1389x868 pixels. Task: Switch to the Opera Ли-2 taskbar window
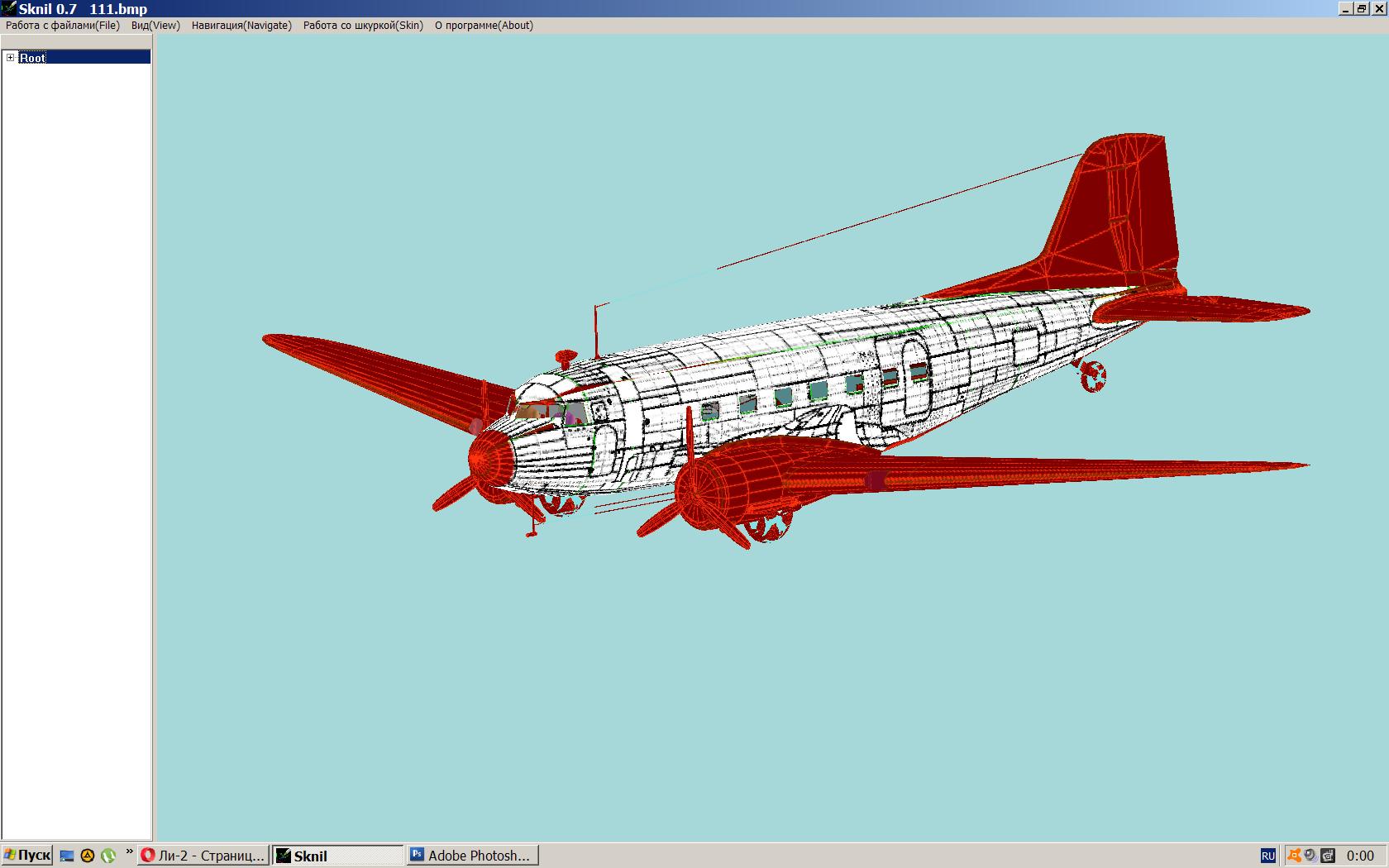203,856
